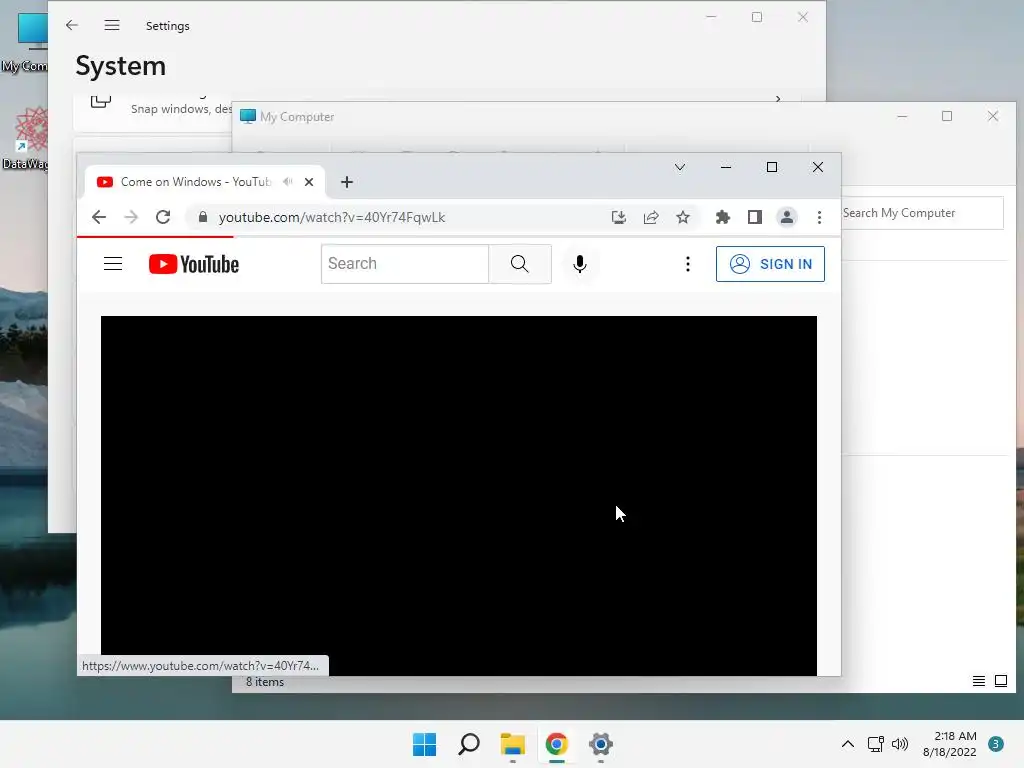Click the YouTube logo
The image size is (1024, 768).
194,264
